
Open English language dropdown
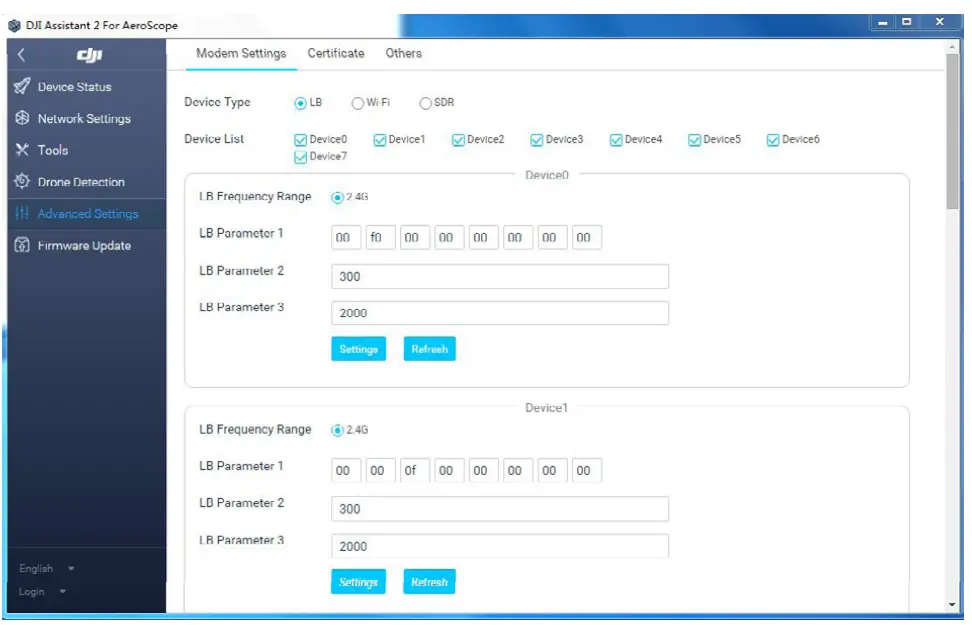(46, 569)
